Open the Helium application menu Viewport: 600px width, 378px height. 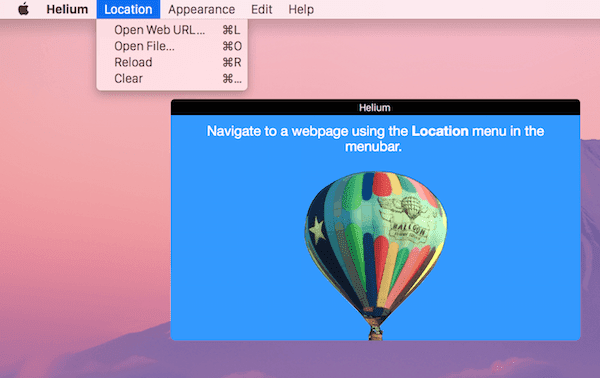[x=67, y=9]
